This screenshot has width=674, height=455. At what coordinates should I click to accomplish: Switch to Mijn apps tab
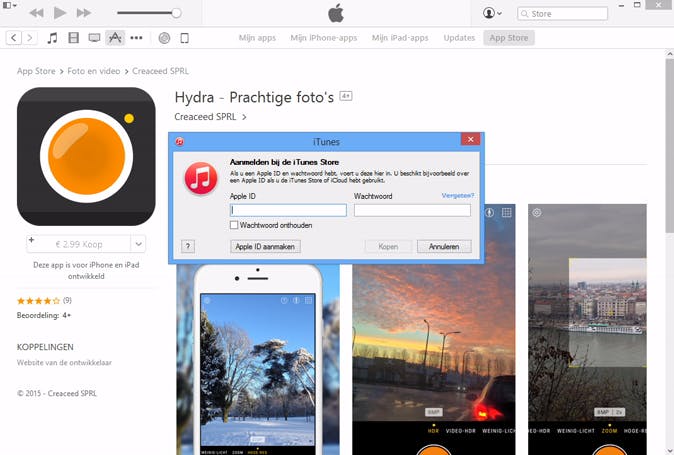coord(257,38)
